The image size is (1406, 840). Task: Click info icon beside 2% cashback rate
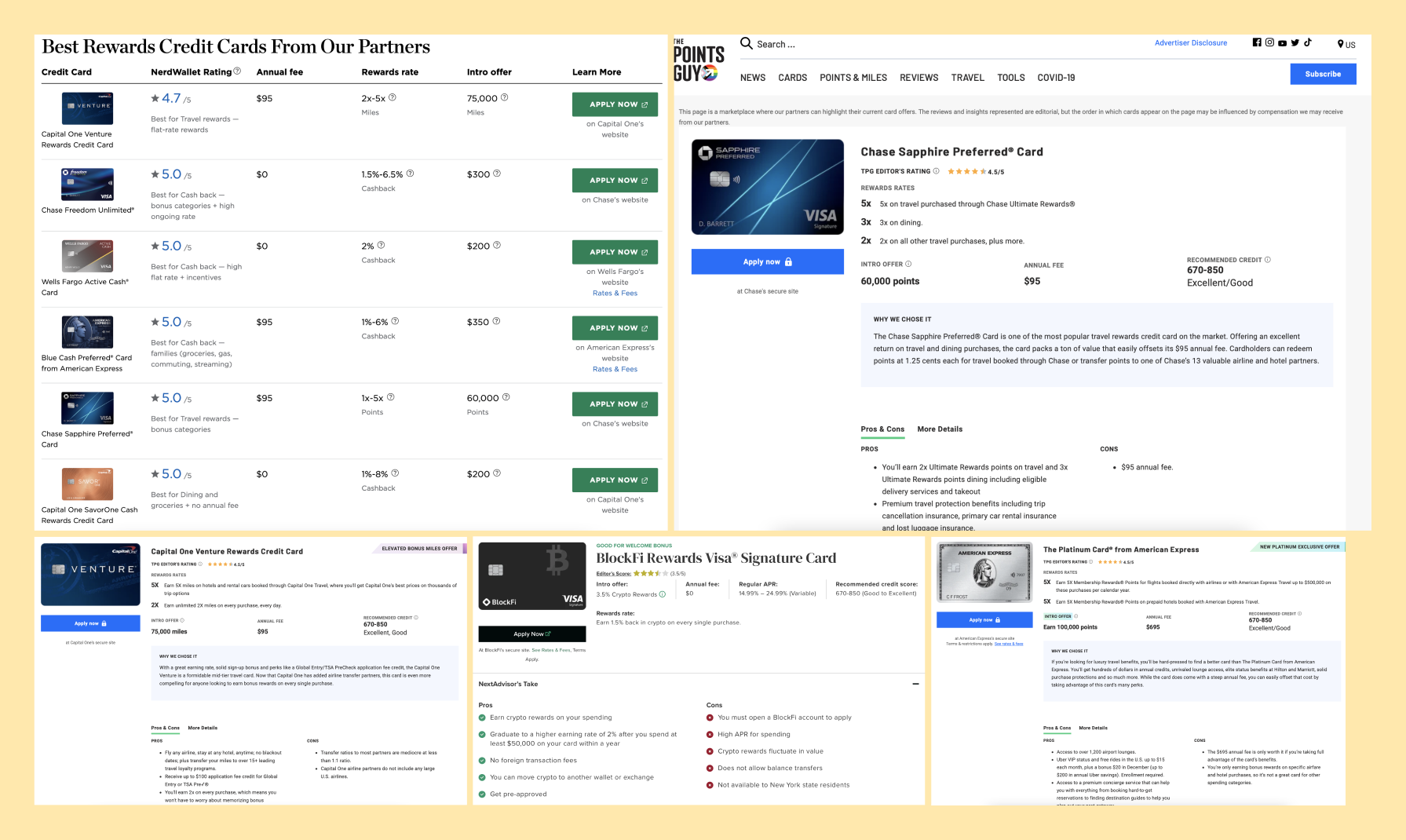pyautogui.click(x=381, y=246)
